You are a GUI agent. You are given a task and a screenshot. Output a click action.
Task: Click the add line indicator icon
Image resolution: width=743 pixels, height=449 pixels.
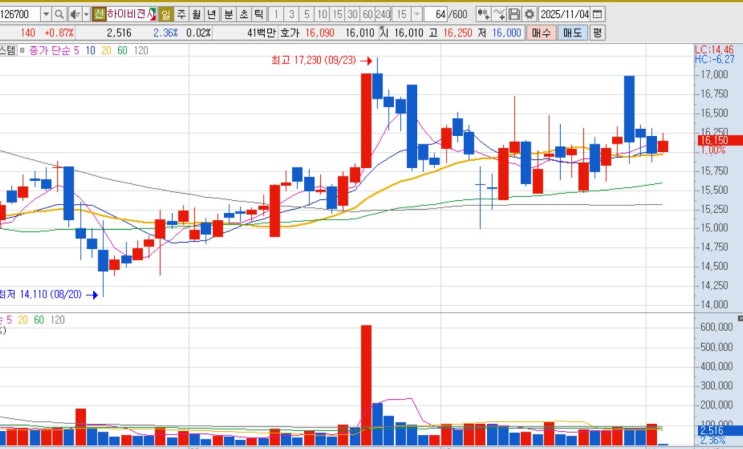(x=499, y=15)
